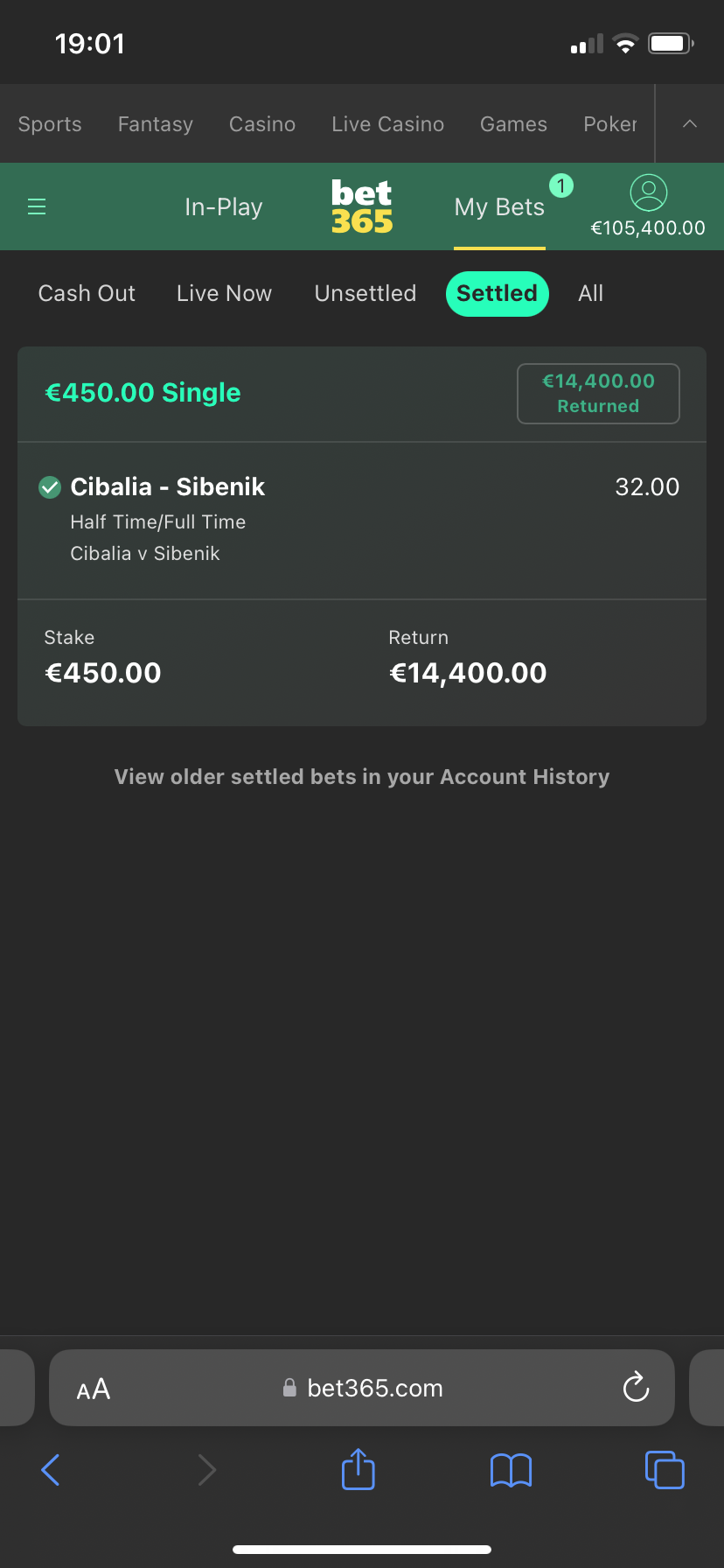Switch to the In-Play tab

coord(224,207)
